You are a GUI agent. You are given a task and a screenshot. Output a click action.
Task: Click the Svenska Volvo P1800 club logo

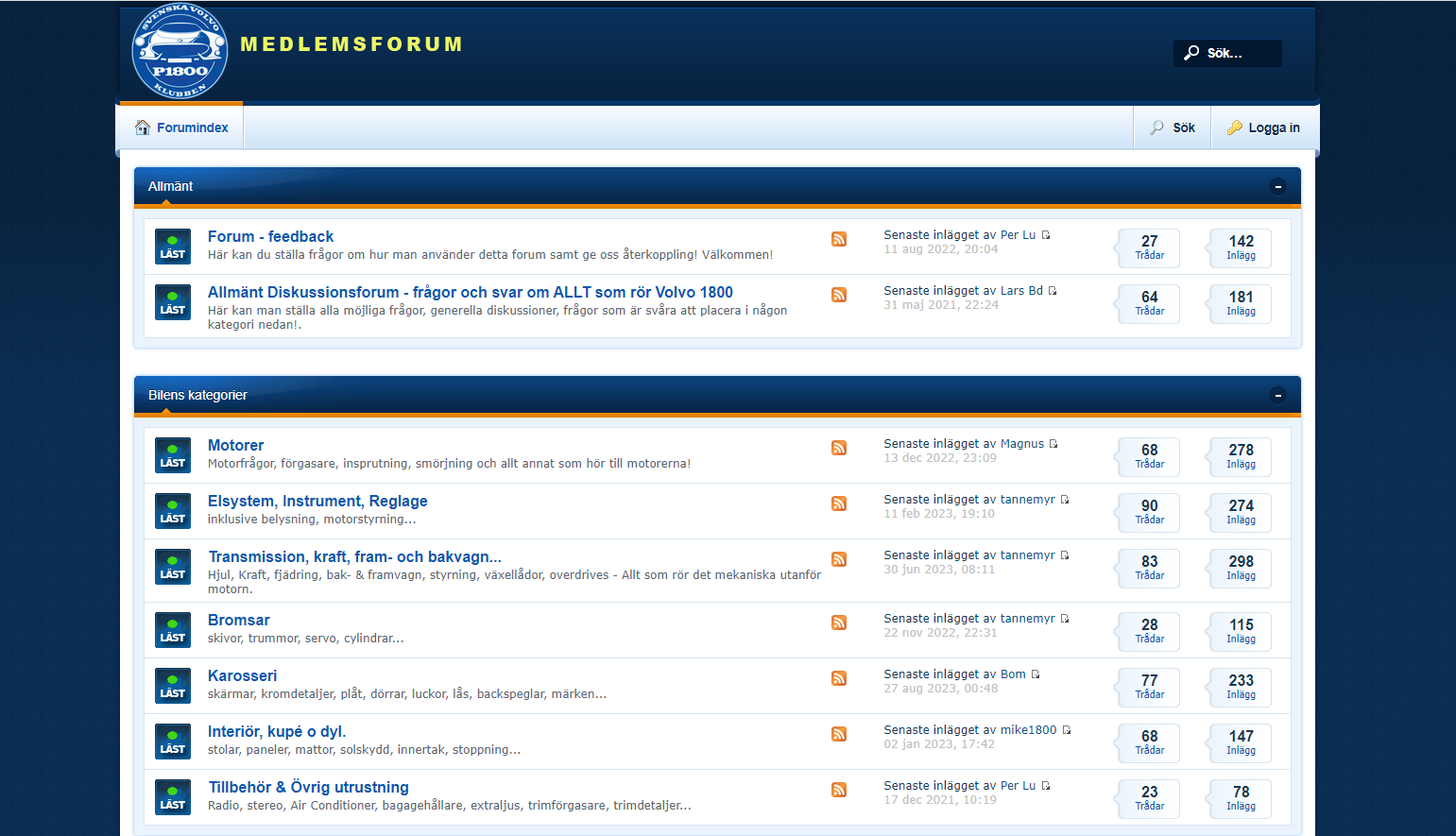coord(180,52)
